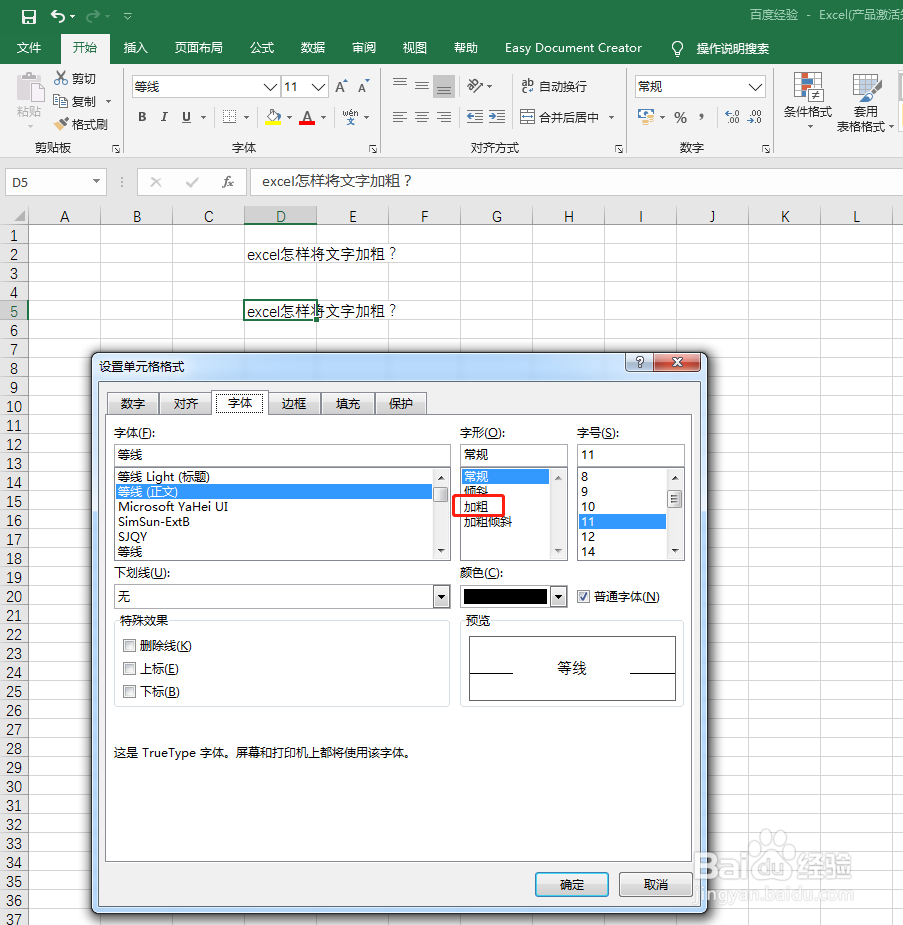Click bottom align icon
This screenshot has height=925, width=903.
pos(444,86)
